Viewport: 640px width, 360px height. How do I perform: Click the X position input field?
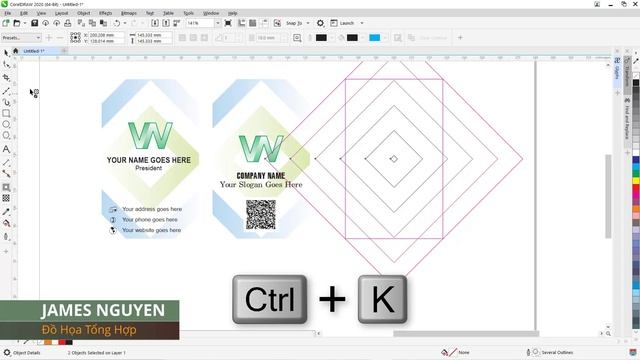click(106, 35)
